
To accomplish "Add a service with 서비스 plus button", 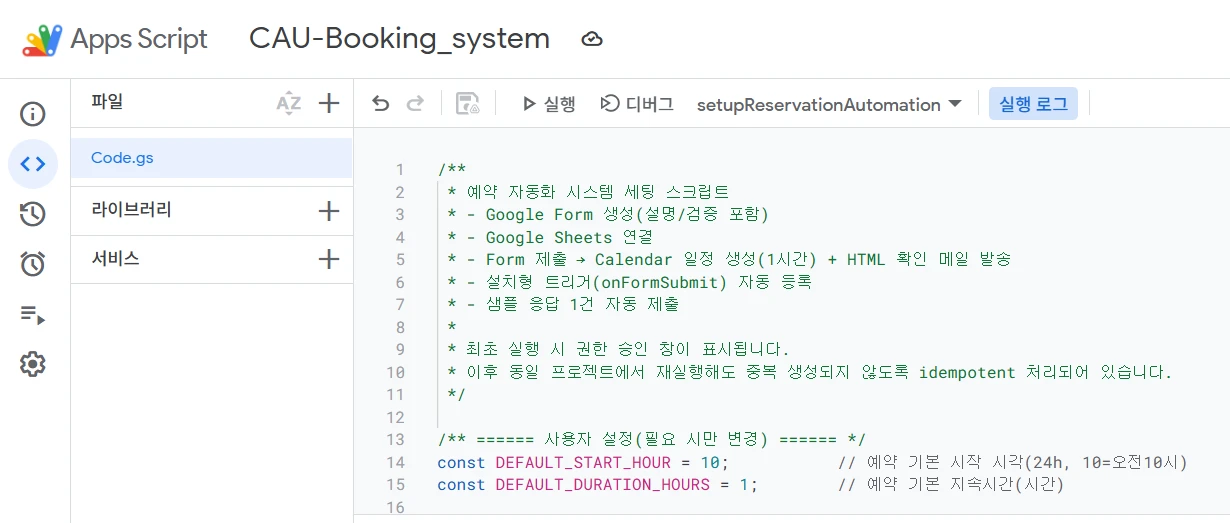I will [x=329, y=260].
